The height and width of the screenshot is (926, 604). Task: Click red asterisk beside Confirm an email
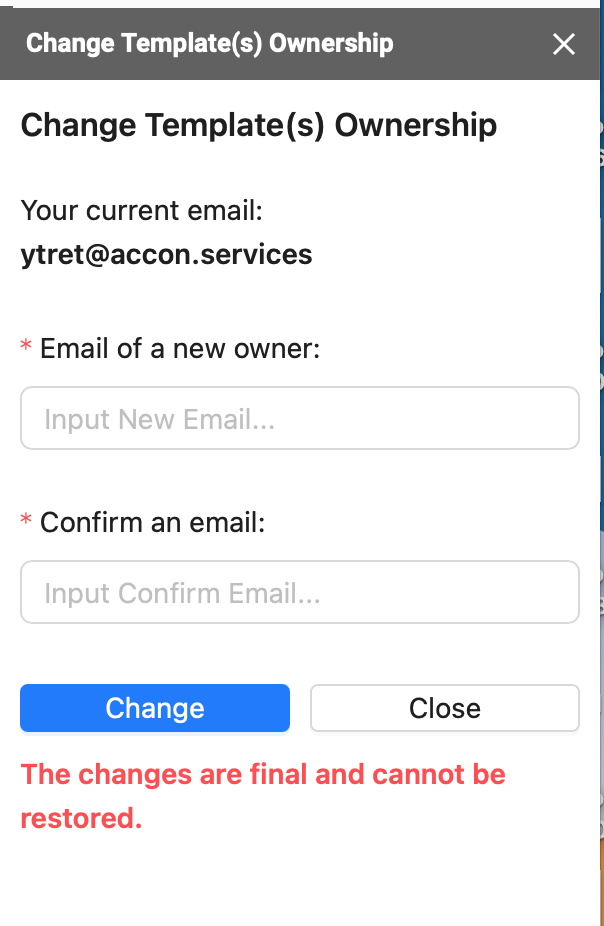coord(26,520)
